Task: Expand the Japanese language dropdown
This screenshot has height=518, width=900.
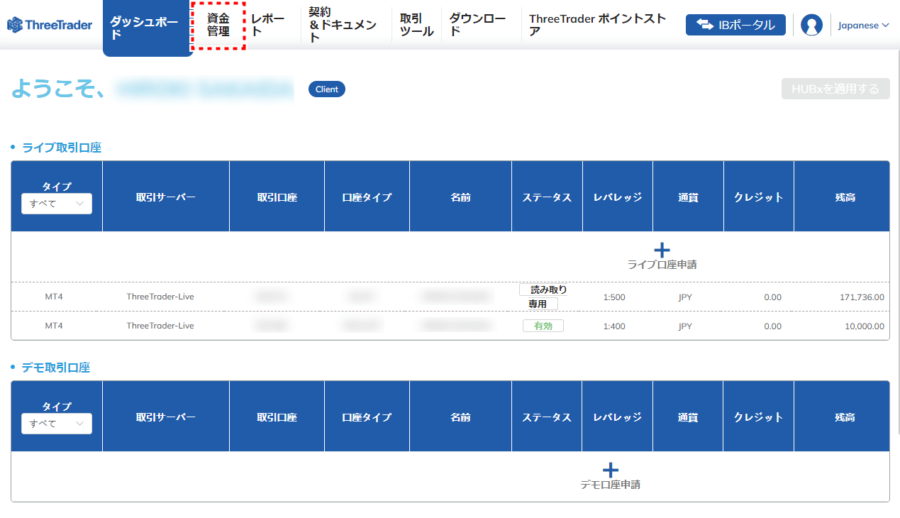Action: coord(863,25)
